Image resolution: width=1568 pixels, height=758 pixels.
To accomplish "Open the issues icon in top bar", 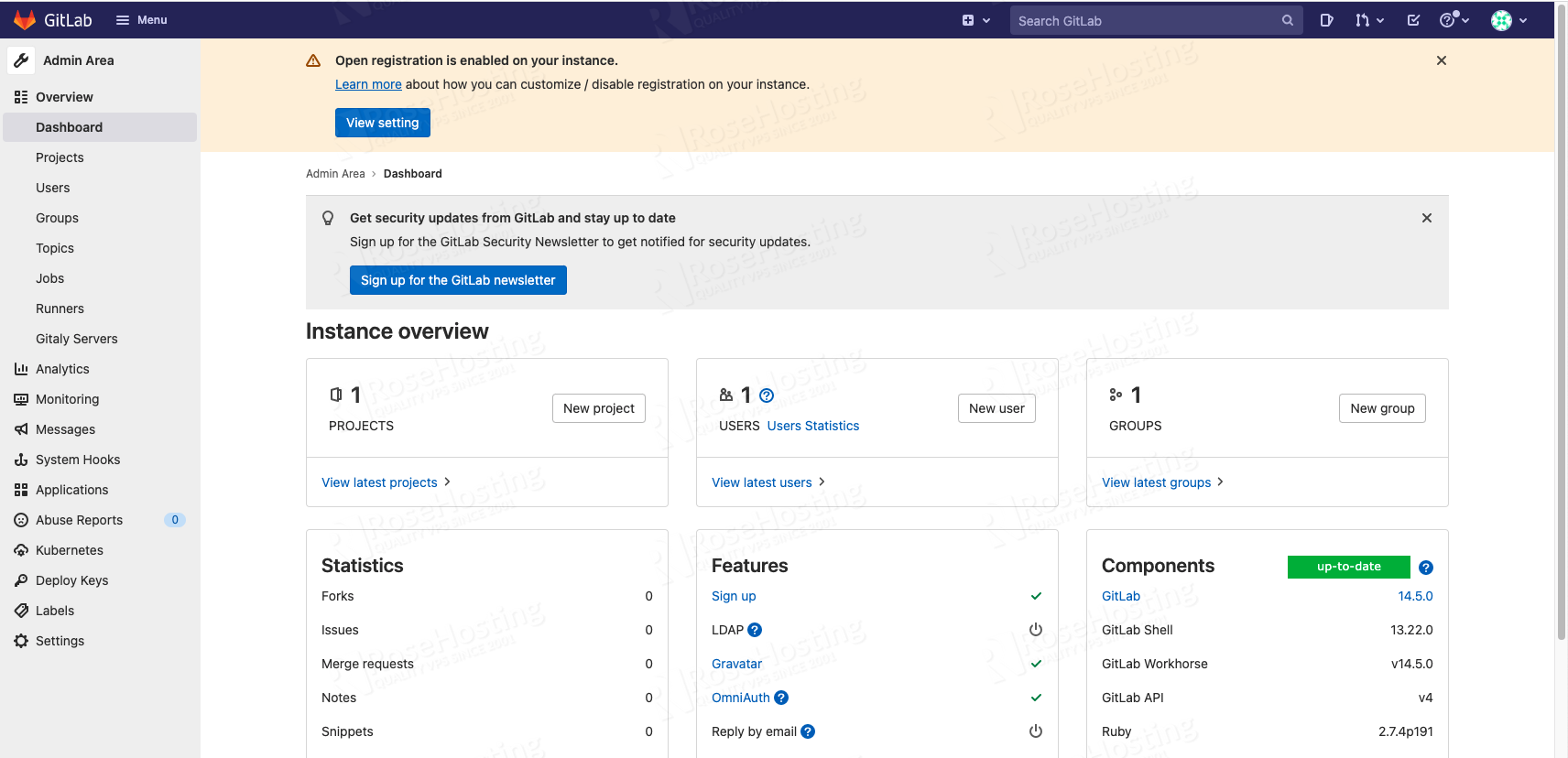I will 1326,20.
